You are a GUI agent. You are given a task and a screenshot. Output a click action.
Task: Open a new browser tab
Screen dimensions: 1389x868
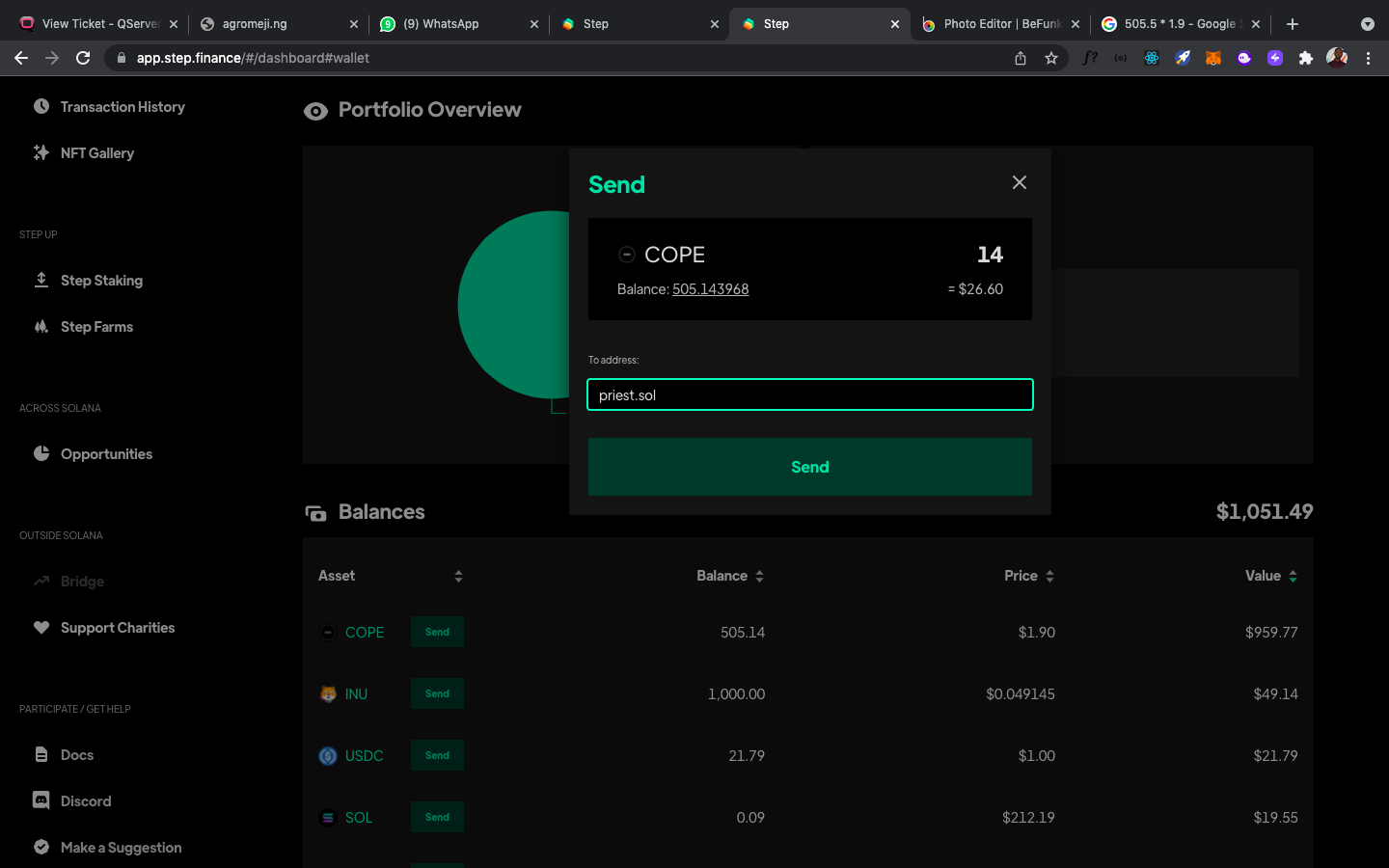1293,24
